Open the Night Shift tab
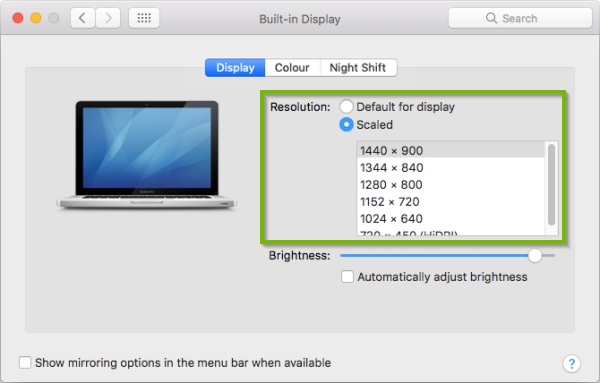600x383 pixels. (358, 68)
